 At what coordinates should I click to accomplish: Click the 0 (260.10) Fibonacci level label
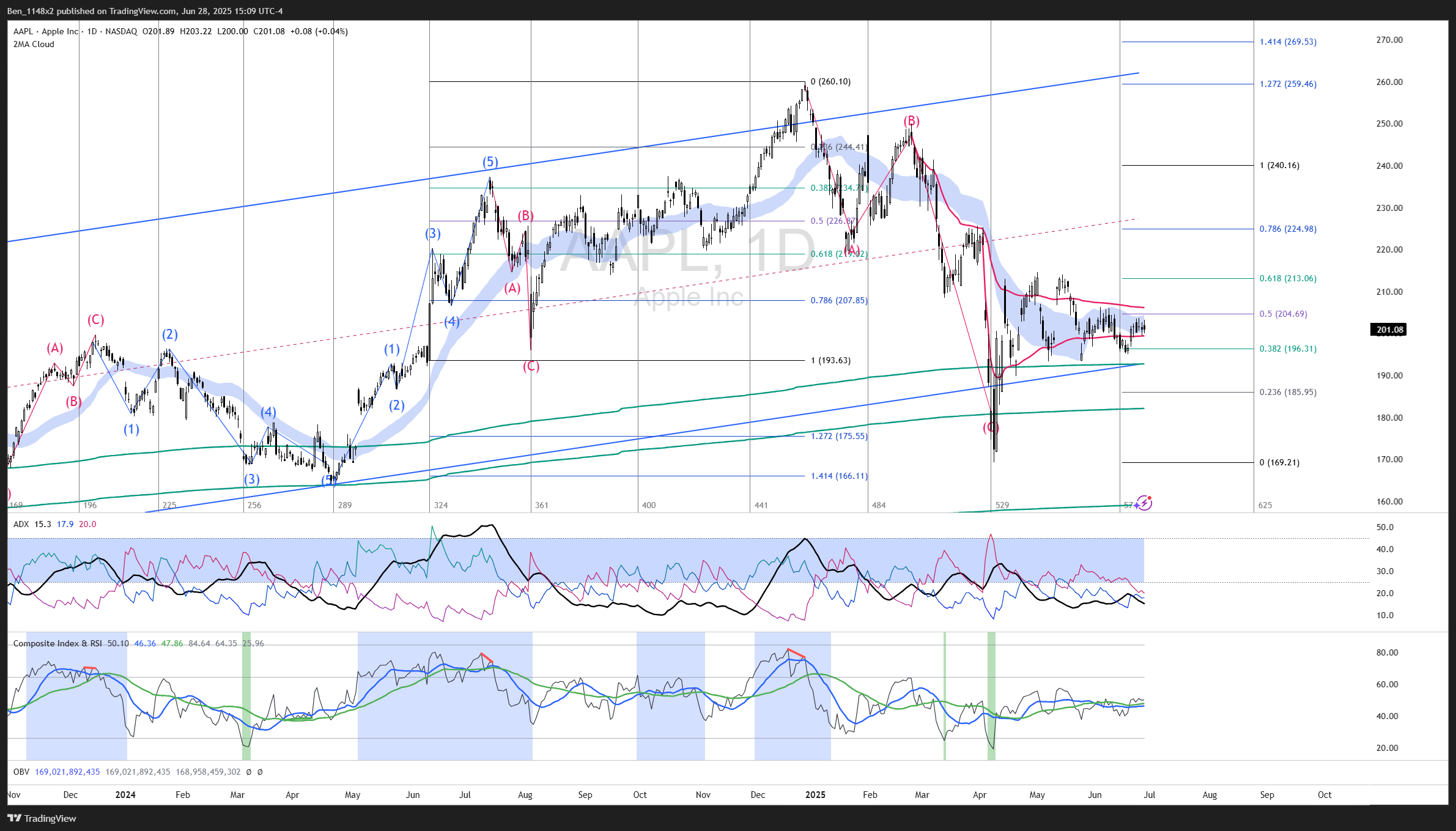(830, 81)
